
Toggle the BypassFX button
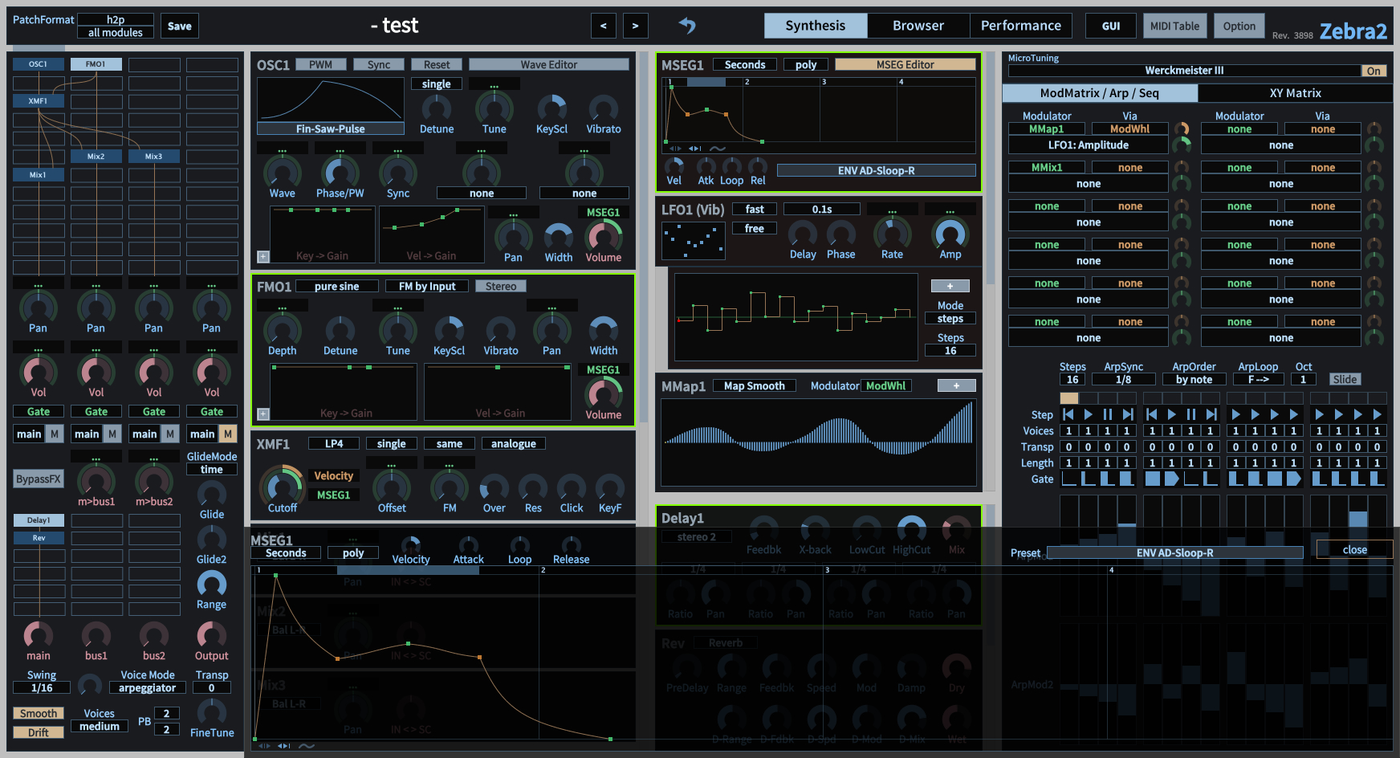click(x=38, y=479)
